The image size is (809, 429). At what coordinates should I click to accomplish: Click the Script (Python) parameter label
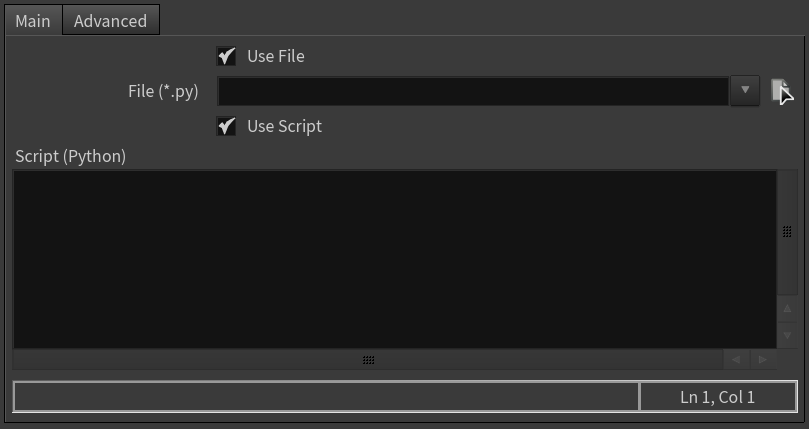[x=71, y=156]
